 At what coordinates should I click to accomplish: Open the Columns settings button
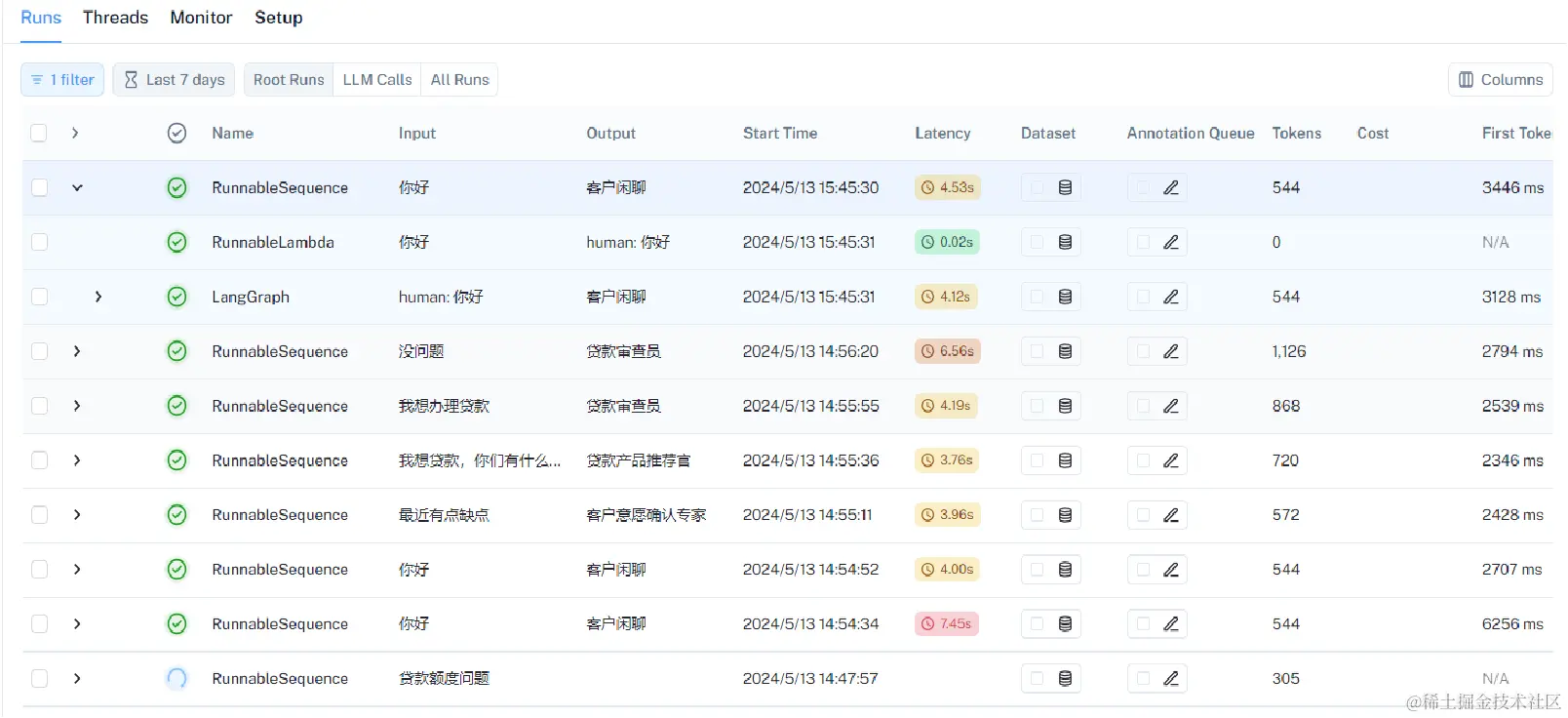click(x=1501, y=80)
